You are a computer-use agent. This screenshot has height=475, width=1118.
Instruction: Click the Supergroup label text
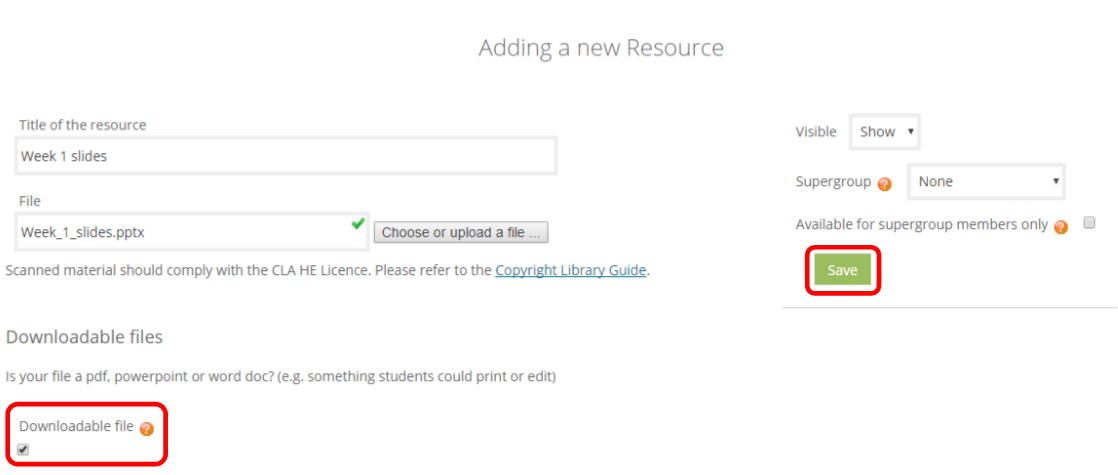point(834,181)
